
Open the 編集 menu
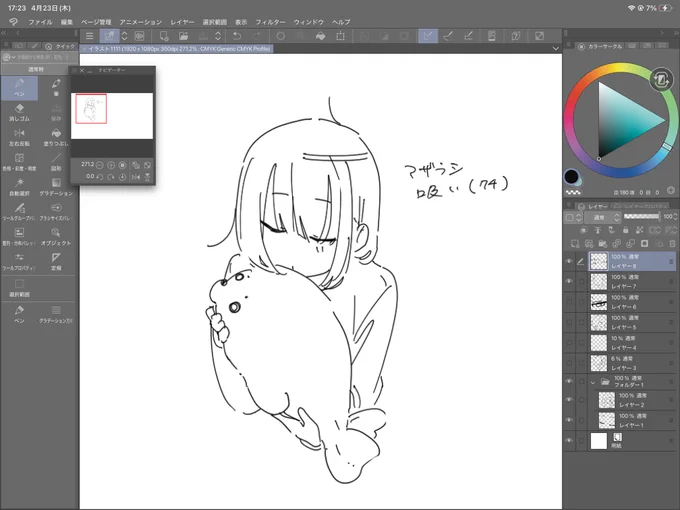tap(66, 22)
